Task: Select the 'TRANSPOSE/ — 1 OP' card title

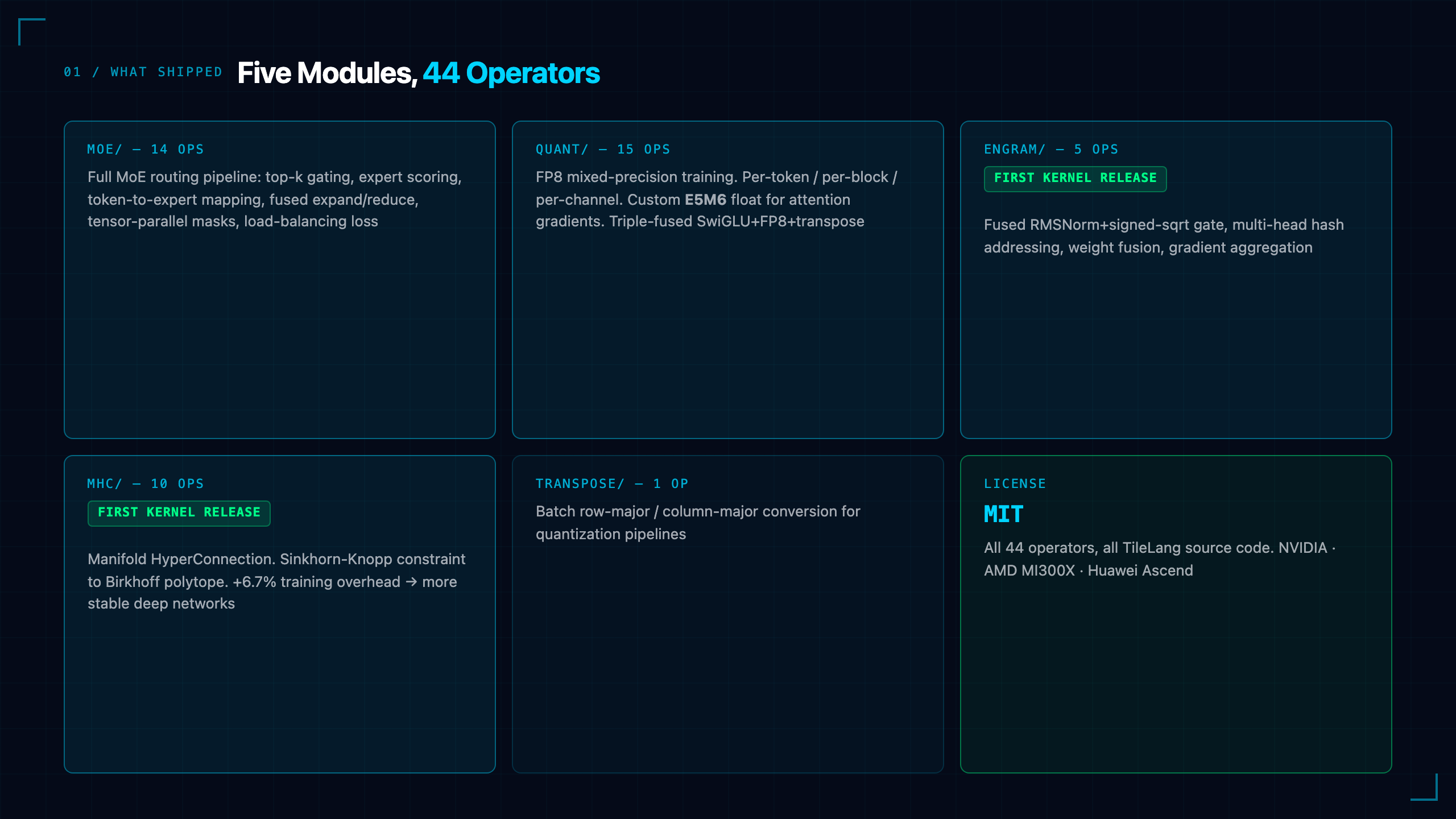Action: [x=612, y=483]
